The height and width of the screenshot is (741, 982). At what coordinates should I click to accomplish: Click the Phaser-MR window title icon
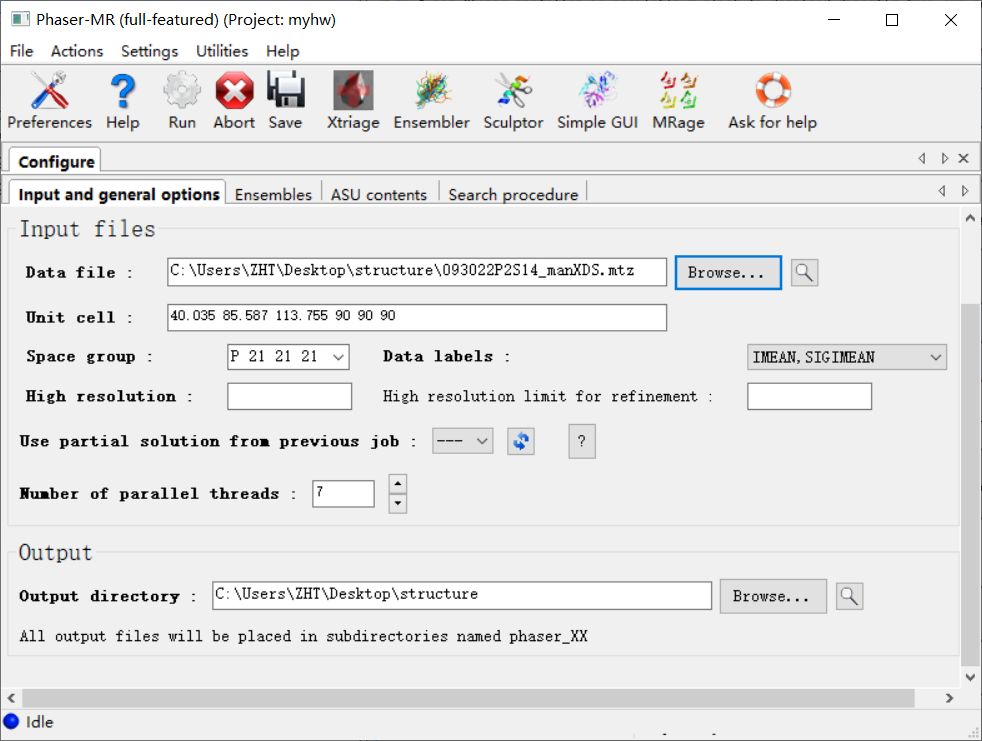coord(19,19)
